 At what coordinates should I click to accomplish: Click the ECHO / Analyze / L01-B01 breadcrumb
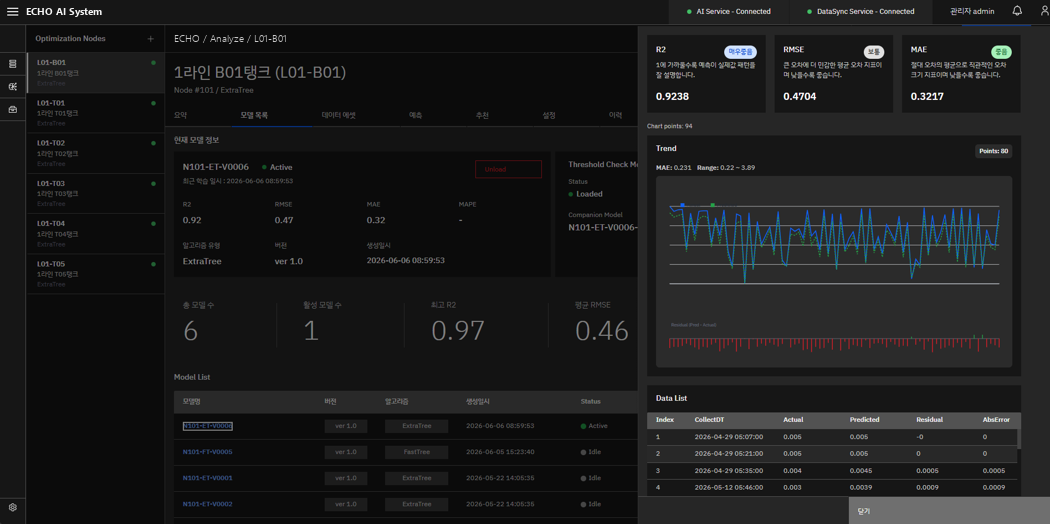coord(230,39)
